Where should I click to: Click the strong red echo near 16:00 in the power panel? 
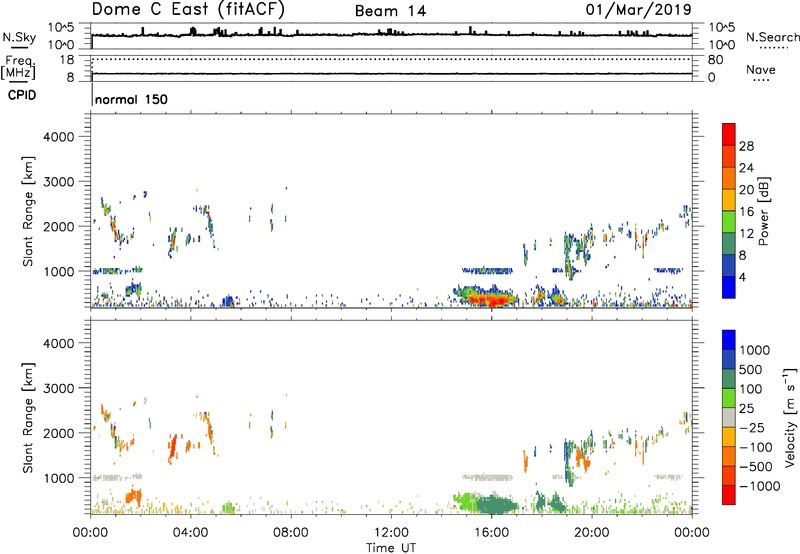(492, 299)
